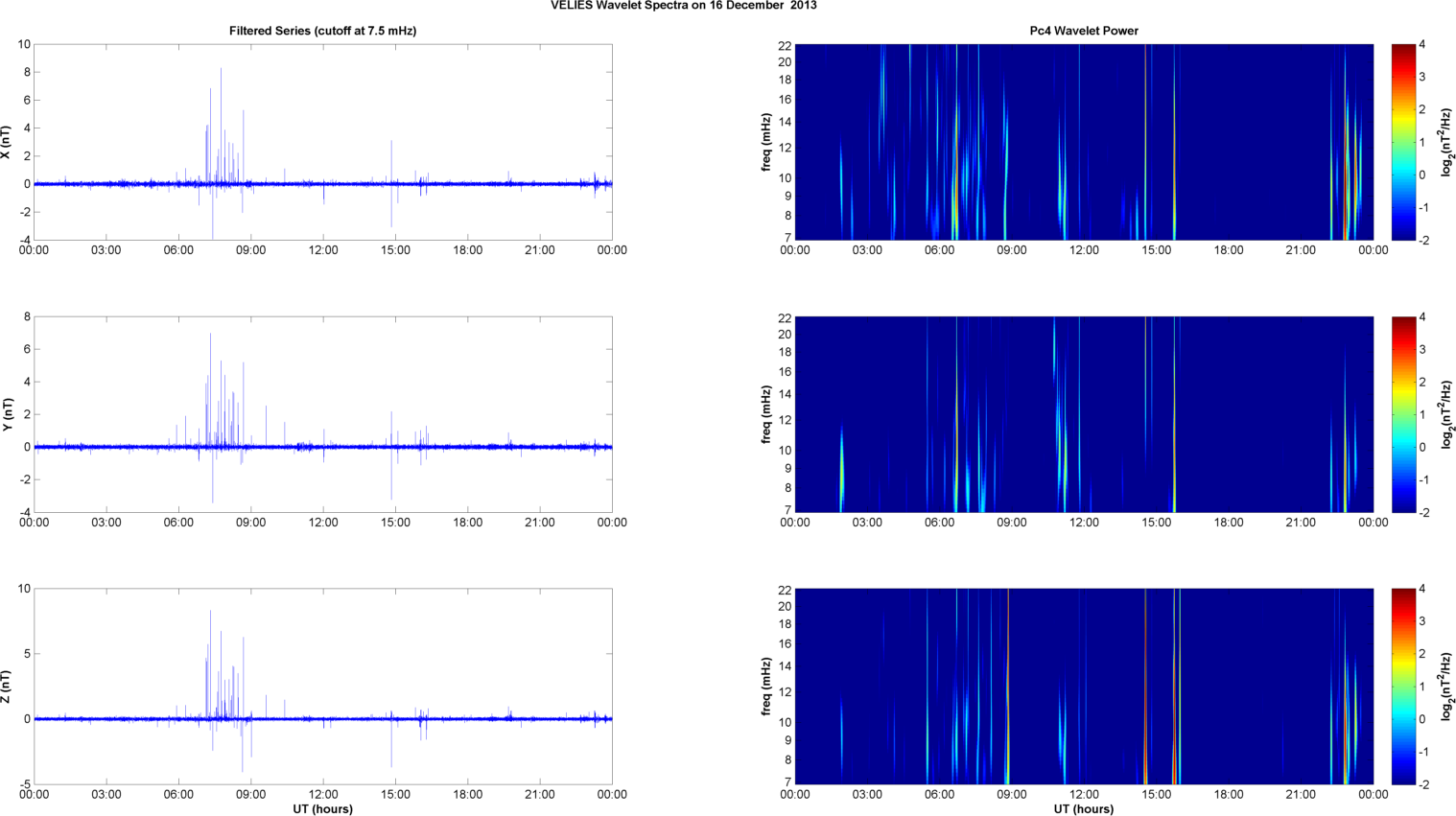
Task: Click the log2(nT²/Hz) label beside bottom colorbar
Action: (x=1446, y=687)
